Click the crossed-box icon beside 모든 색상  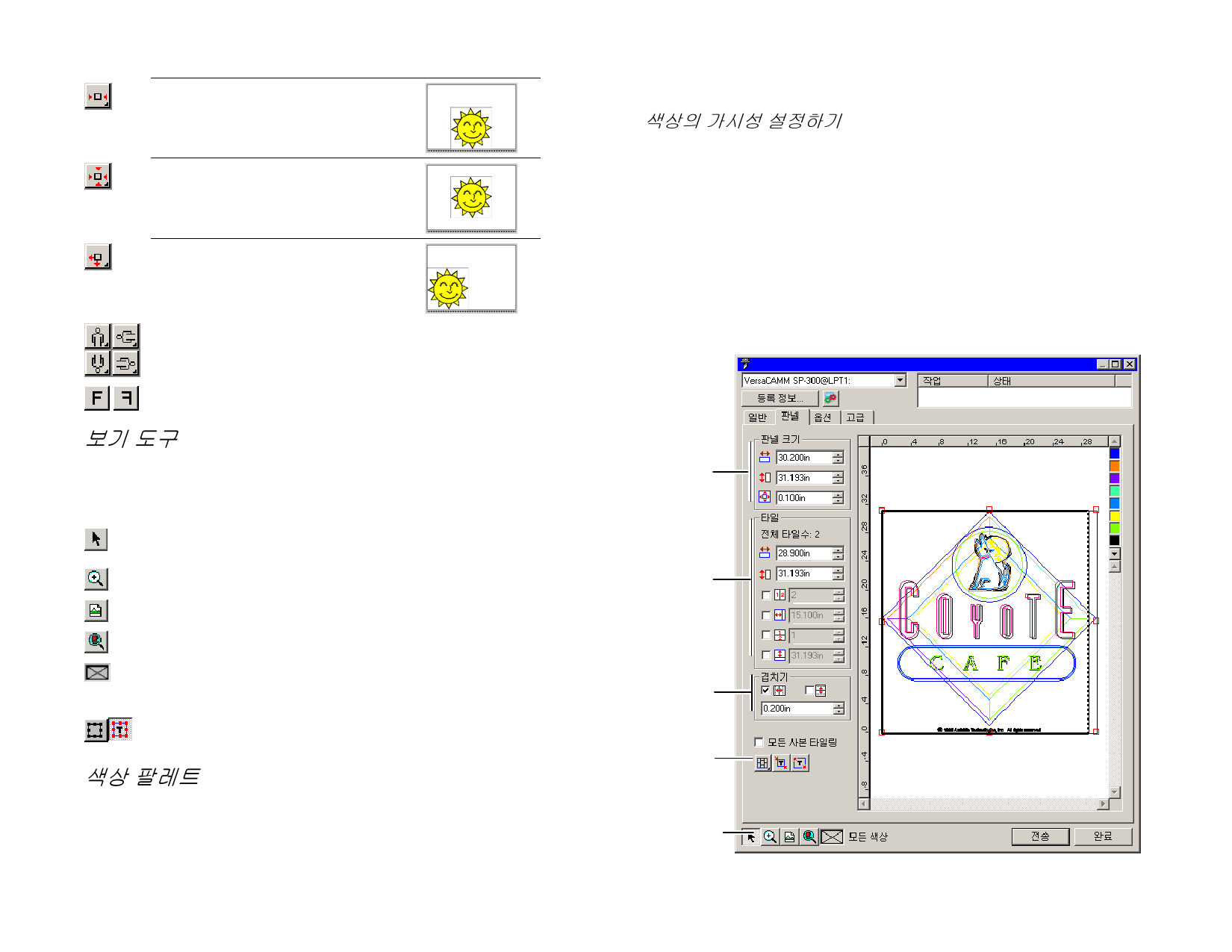coord(831,837)
